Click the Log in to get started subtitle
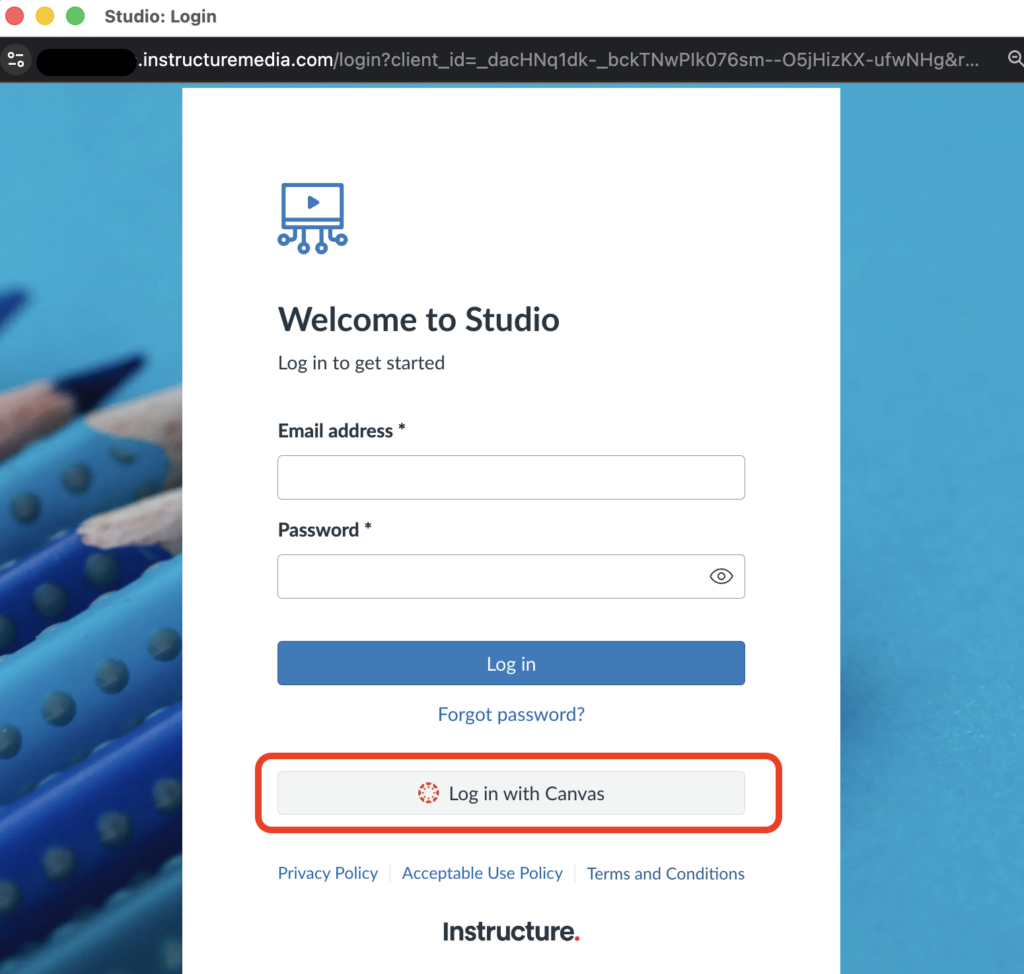Screen dimensions: 1024x974 tap(361, 363)
